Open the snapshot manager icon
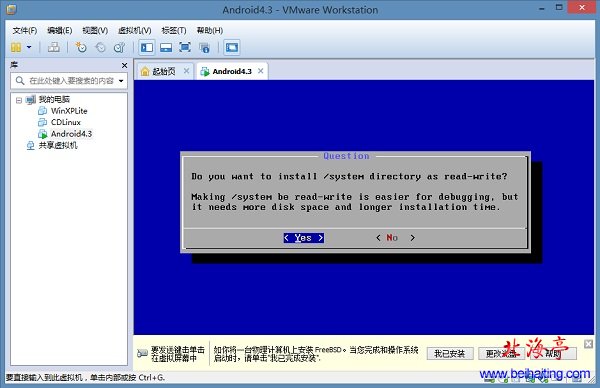 tap(119, 47)
